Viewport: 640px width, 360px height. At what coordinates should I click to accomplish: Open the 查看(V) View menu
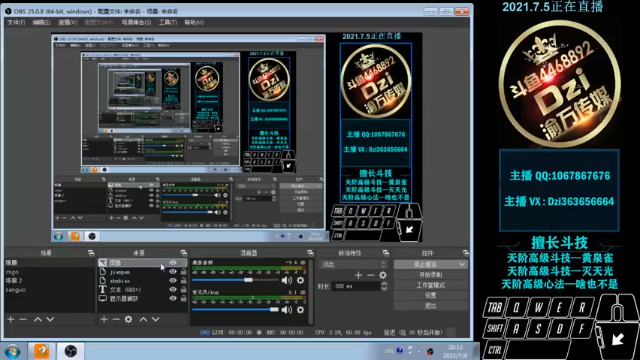pos(67,22)
